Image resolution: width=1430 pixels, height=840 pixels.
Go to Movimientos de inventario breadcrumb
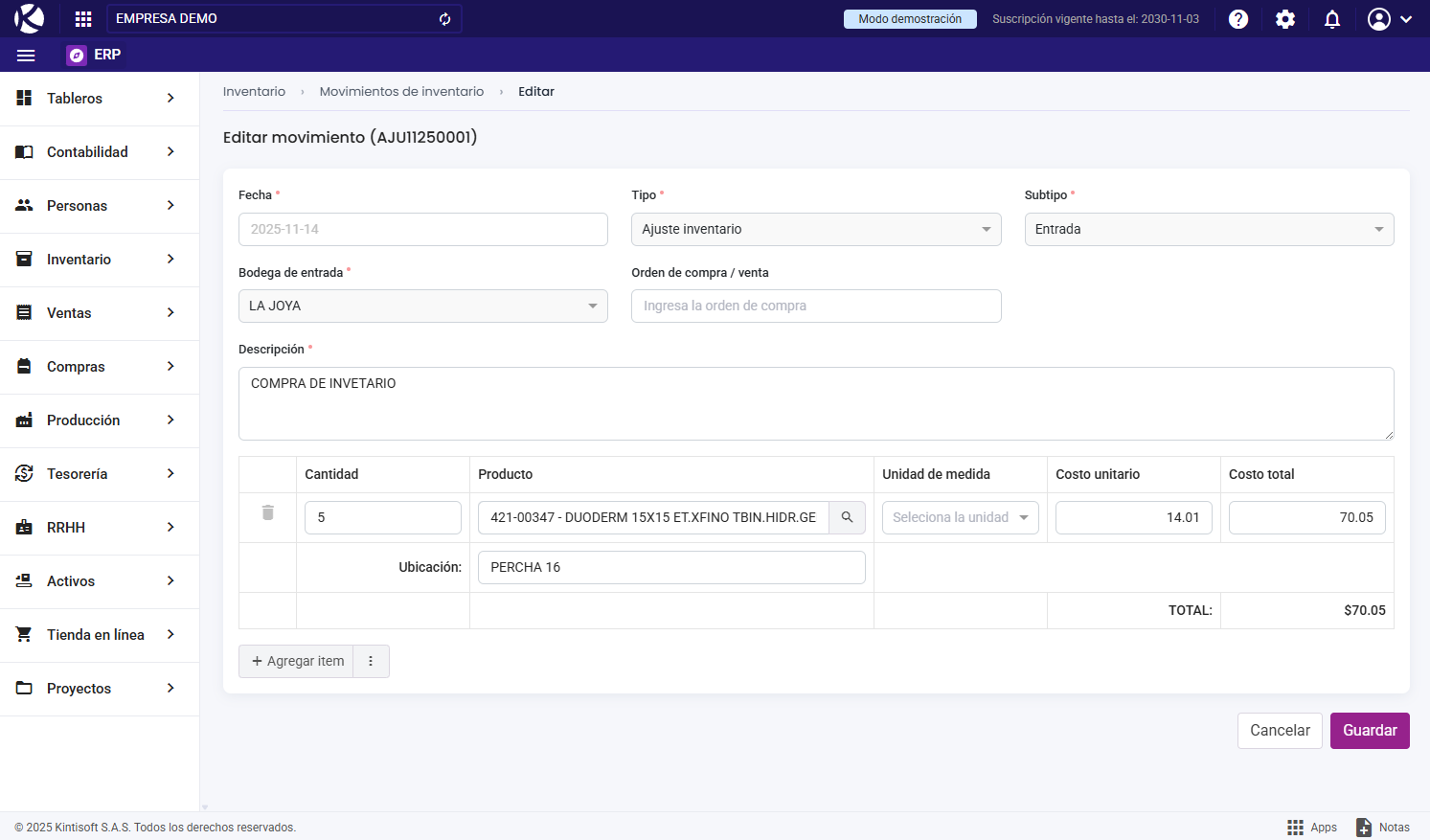point(401,92)
